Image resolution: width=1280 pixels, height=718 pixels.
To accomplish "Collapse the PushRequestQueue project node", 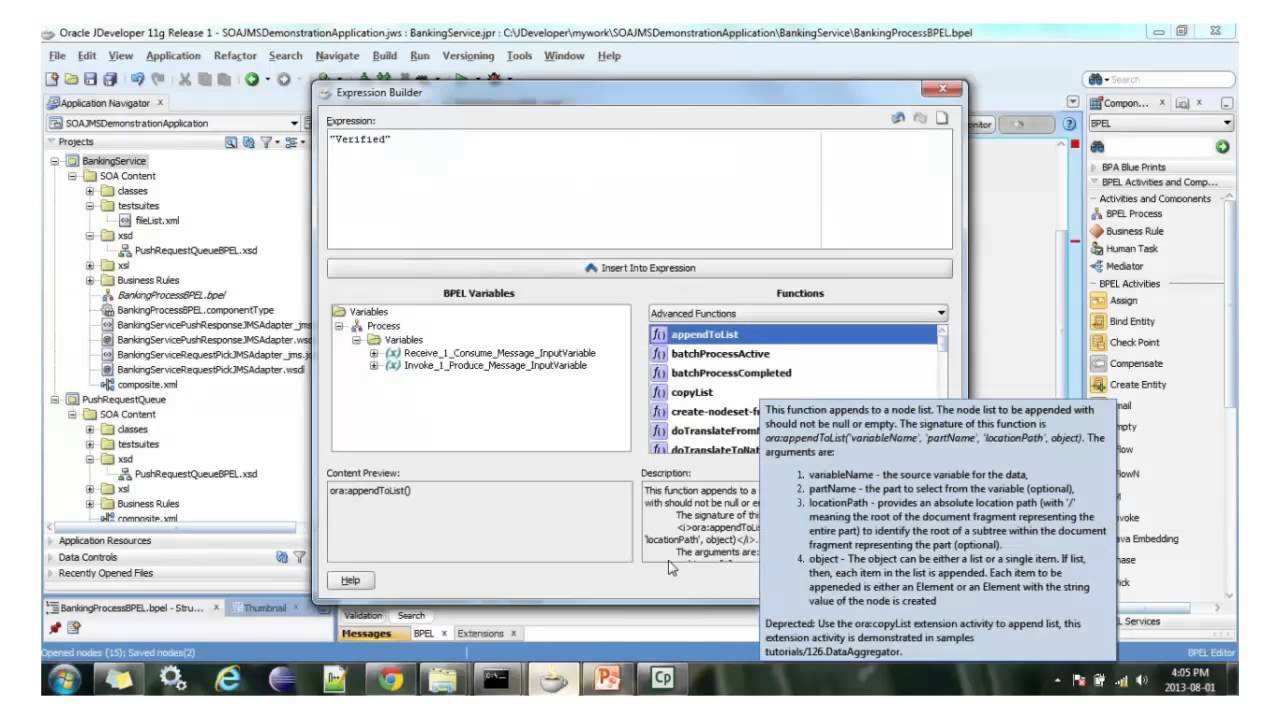I will pos(55,399).
